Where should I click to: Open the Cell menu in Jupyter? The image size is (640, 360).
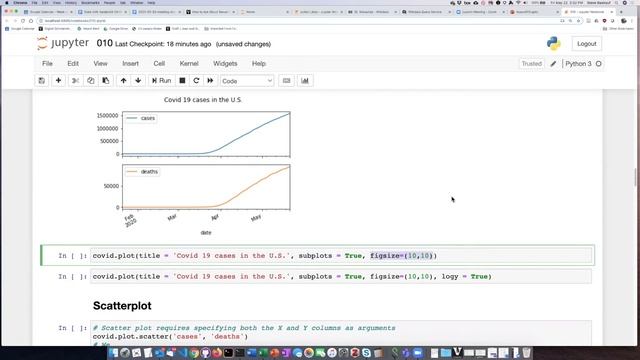pyautogui.click(x=159, y=64)
